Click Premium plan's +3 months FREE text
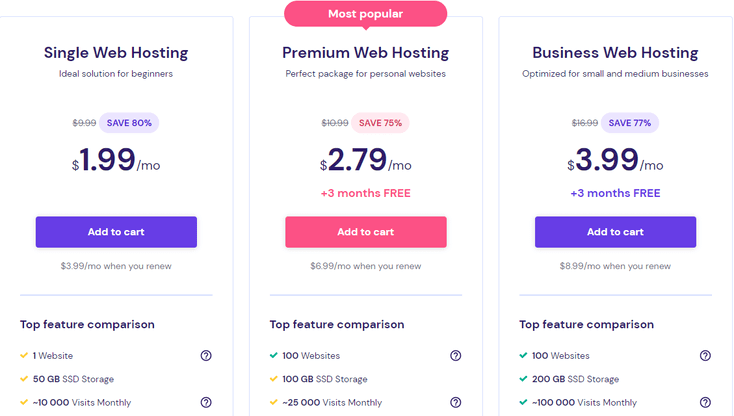The image size is (734, 416). click(x=366, y=193)
